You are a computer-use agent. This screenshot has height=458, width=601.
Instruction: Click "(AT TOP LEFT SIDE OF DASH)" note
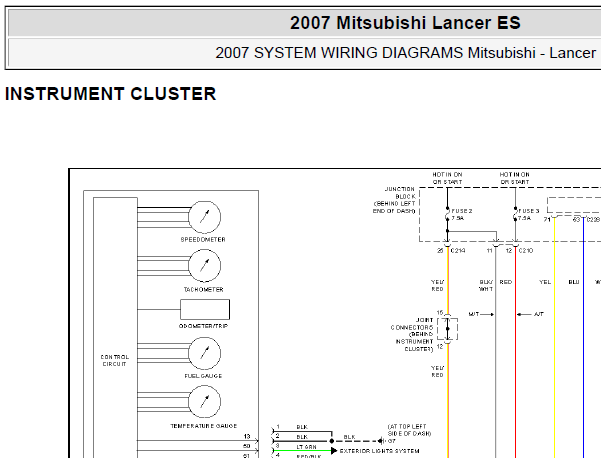pos(409,430)
